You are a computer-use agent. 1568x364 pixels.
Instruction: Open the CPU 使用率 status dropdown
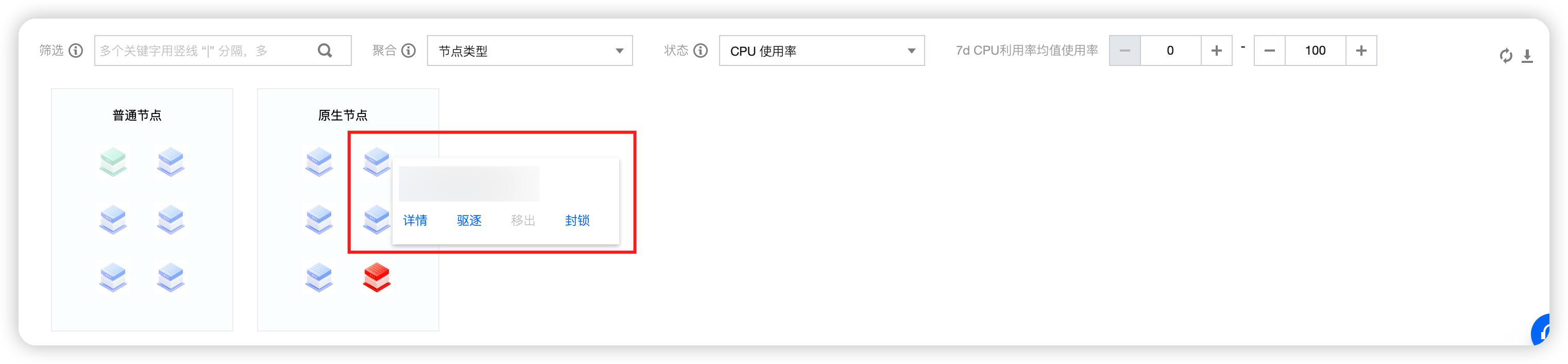click(822, 51)
